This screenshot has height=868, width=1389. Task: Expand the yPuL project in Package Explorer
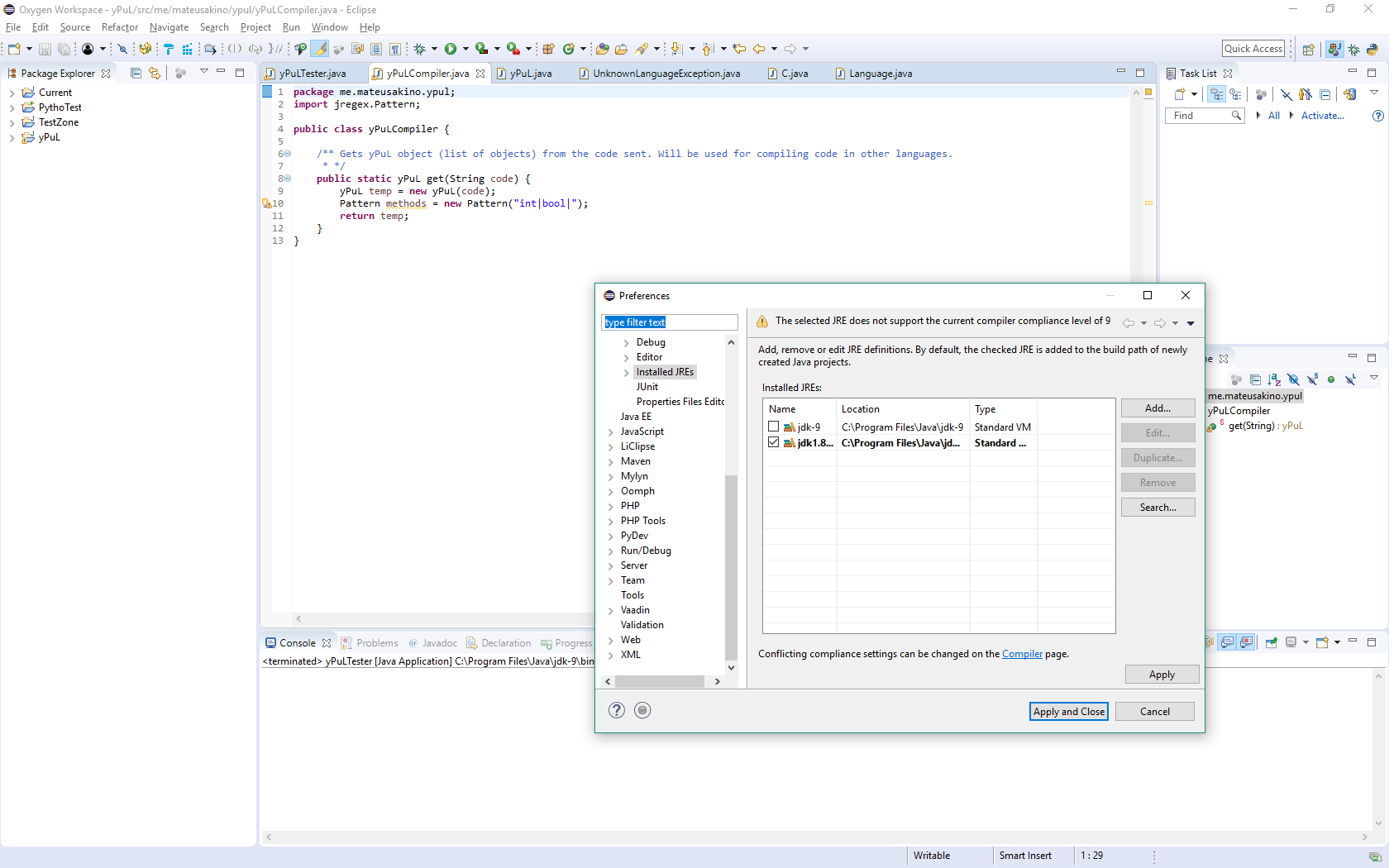12,138
